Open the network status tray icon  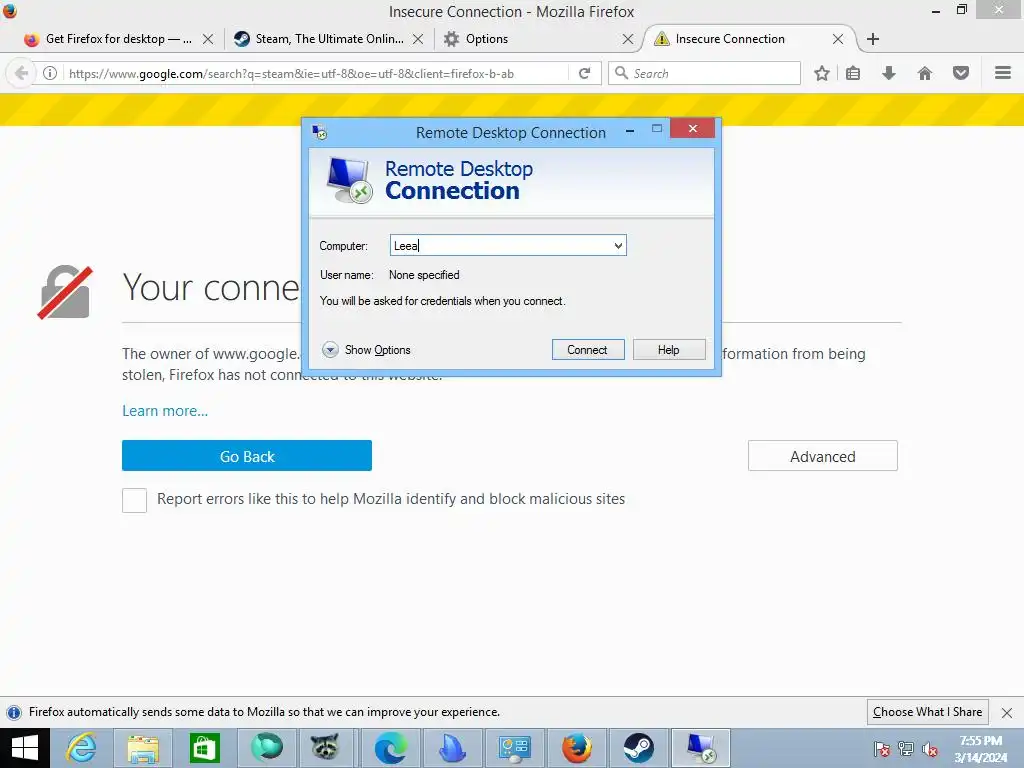tap(906, 749)
